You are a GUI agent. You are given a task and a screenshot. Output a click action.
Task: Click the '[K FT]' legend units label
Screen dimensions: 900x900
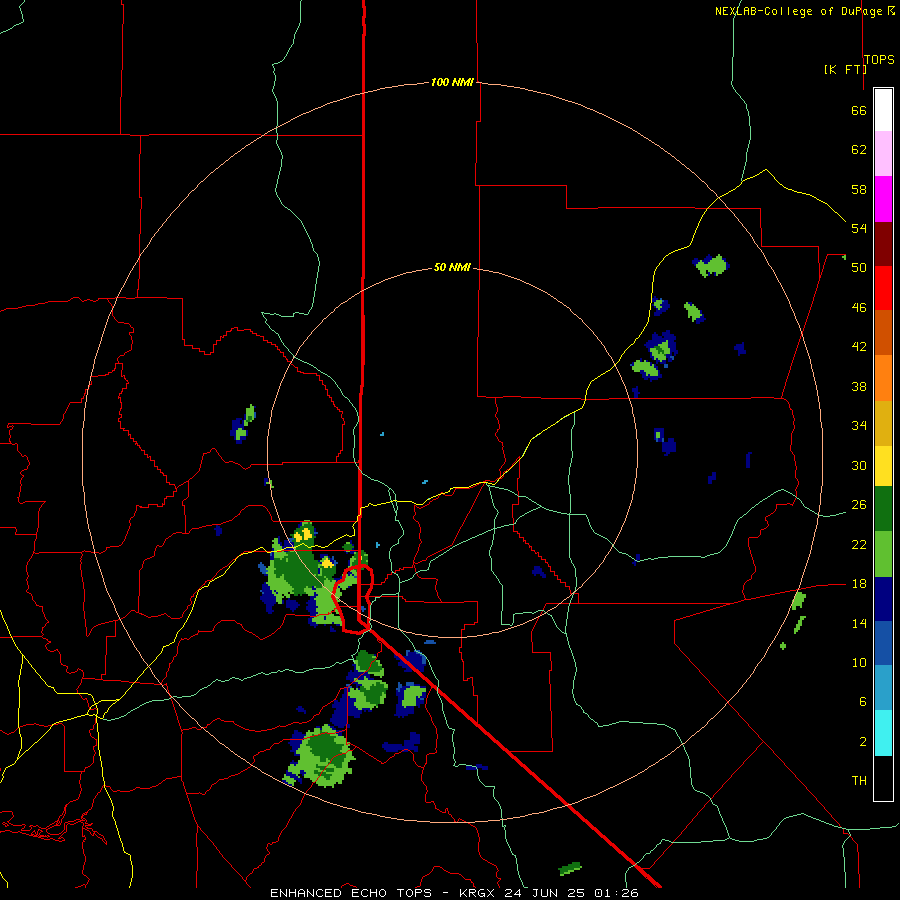click(845, 69)
